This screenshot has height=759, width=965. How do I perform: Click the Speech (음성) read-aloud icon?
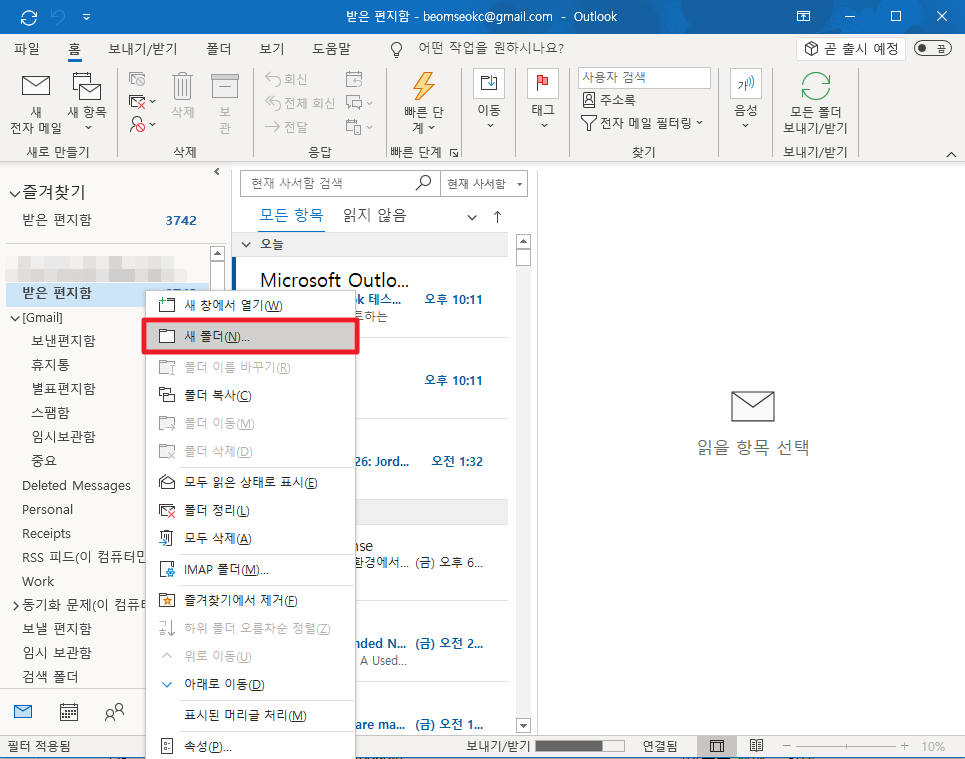tap(745, 83)
